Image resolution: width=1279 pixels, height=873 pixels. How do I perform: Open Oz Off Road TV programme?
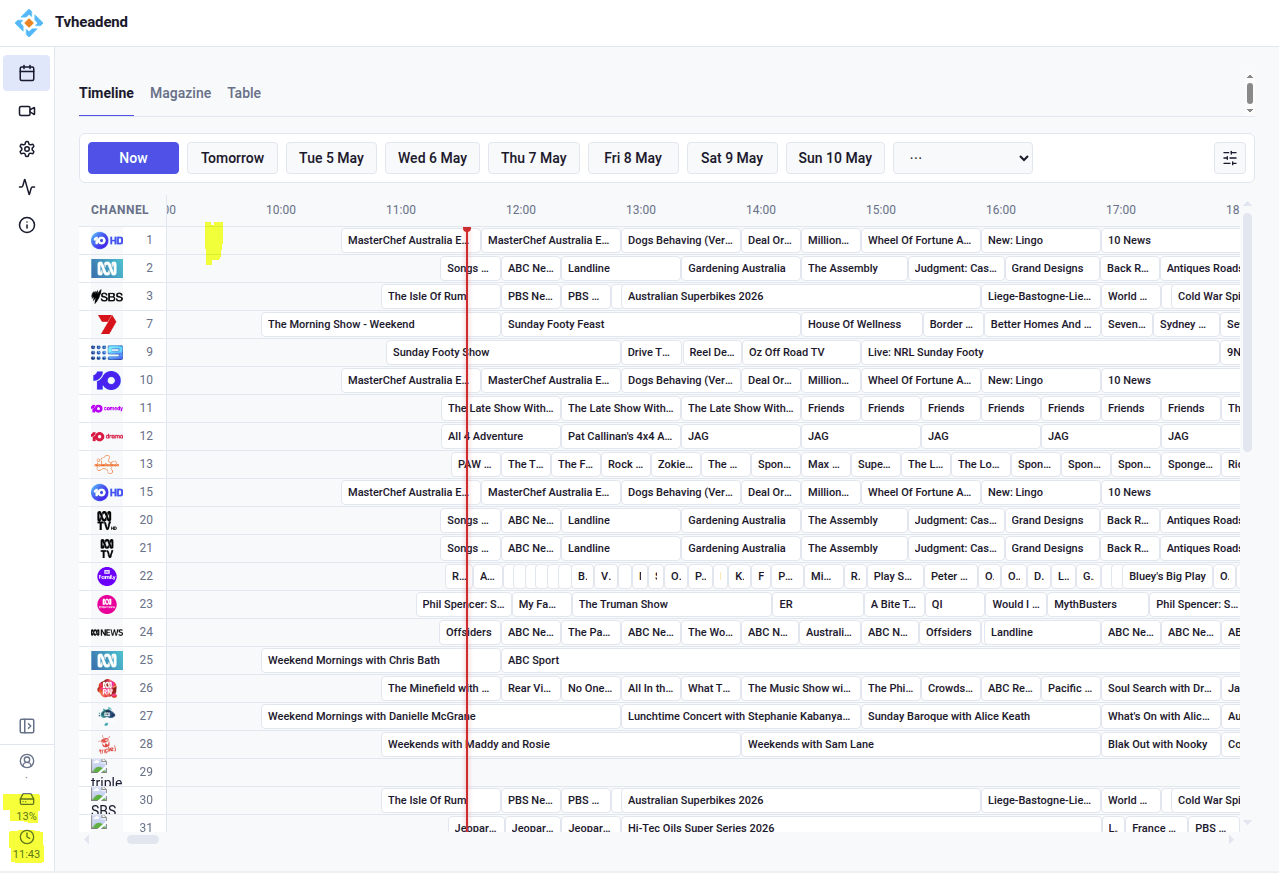coord(801,352)
